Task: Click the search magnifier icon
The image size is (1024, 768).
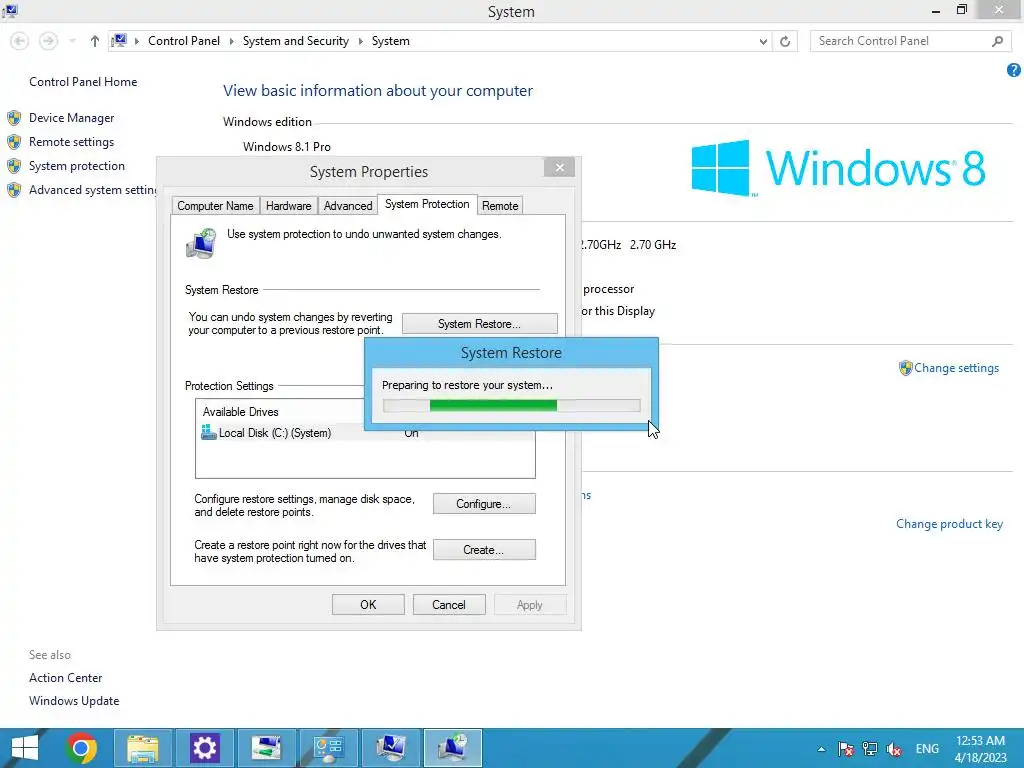Action: [x=997, y=41]
